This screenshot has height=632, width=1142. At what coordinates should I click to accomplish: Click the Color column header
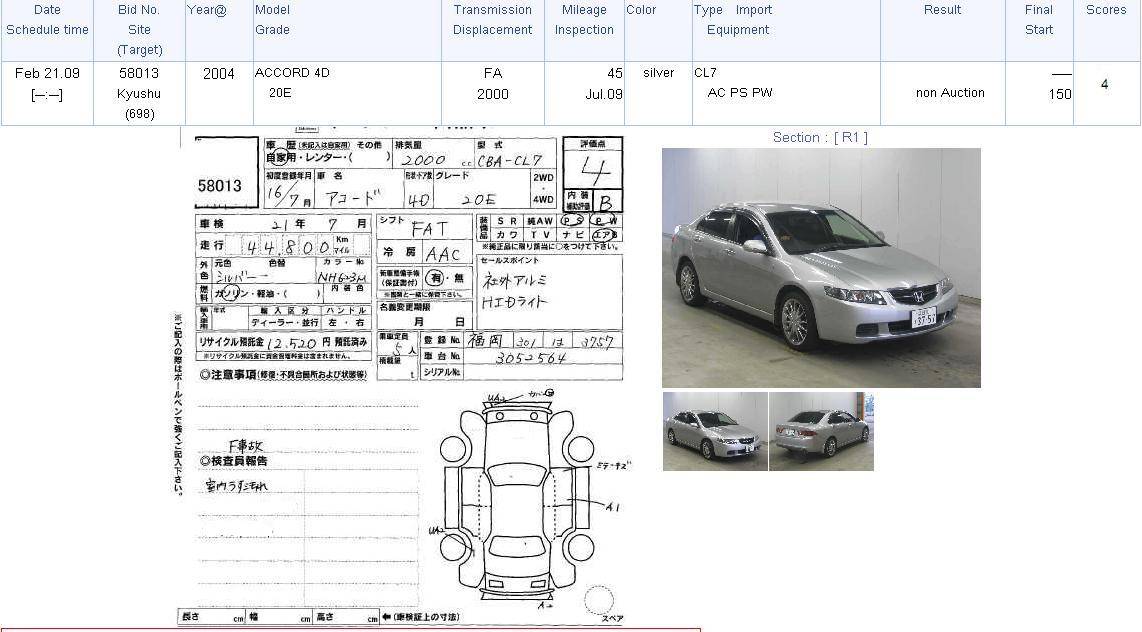point(641,10)
